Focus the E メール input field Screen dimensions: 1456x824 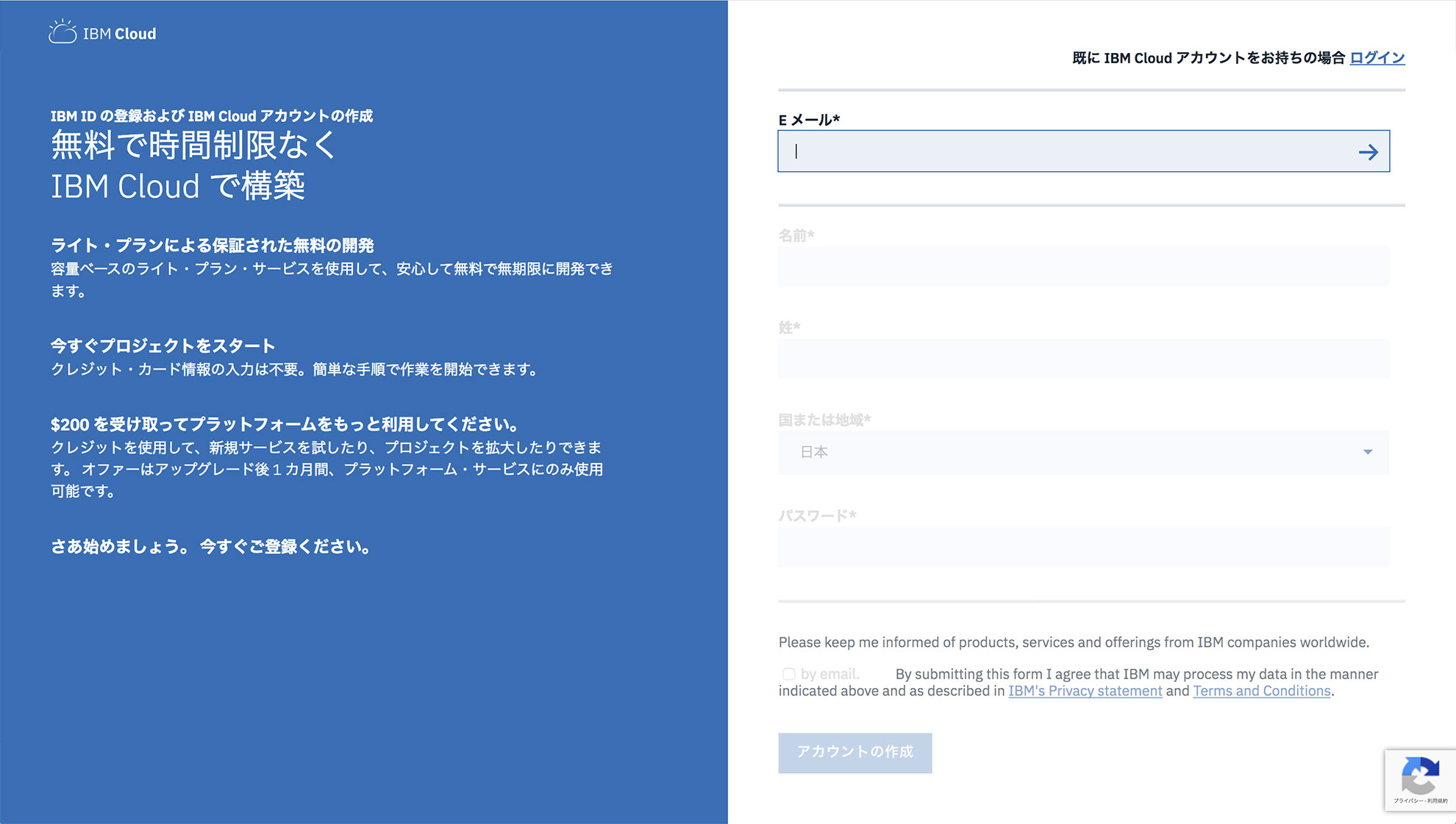[x=1066, y=151]
